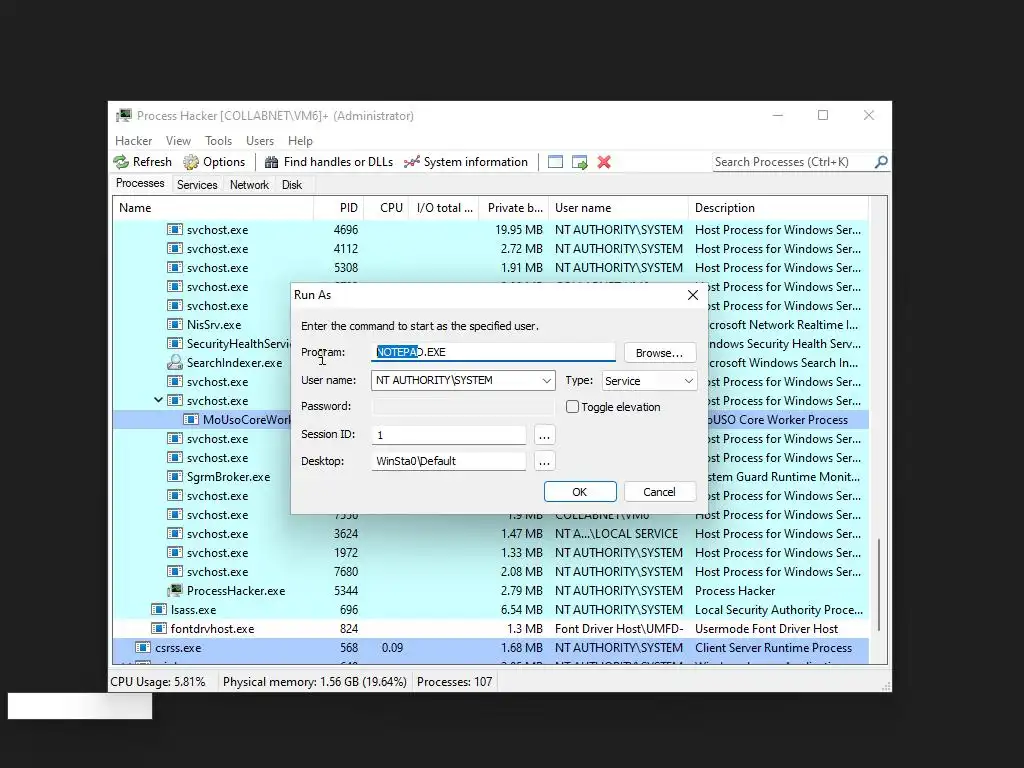Click the icon of svchost.exe PID 4696

[x=174, y=229]
